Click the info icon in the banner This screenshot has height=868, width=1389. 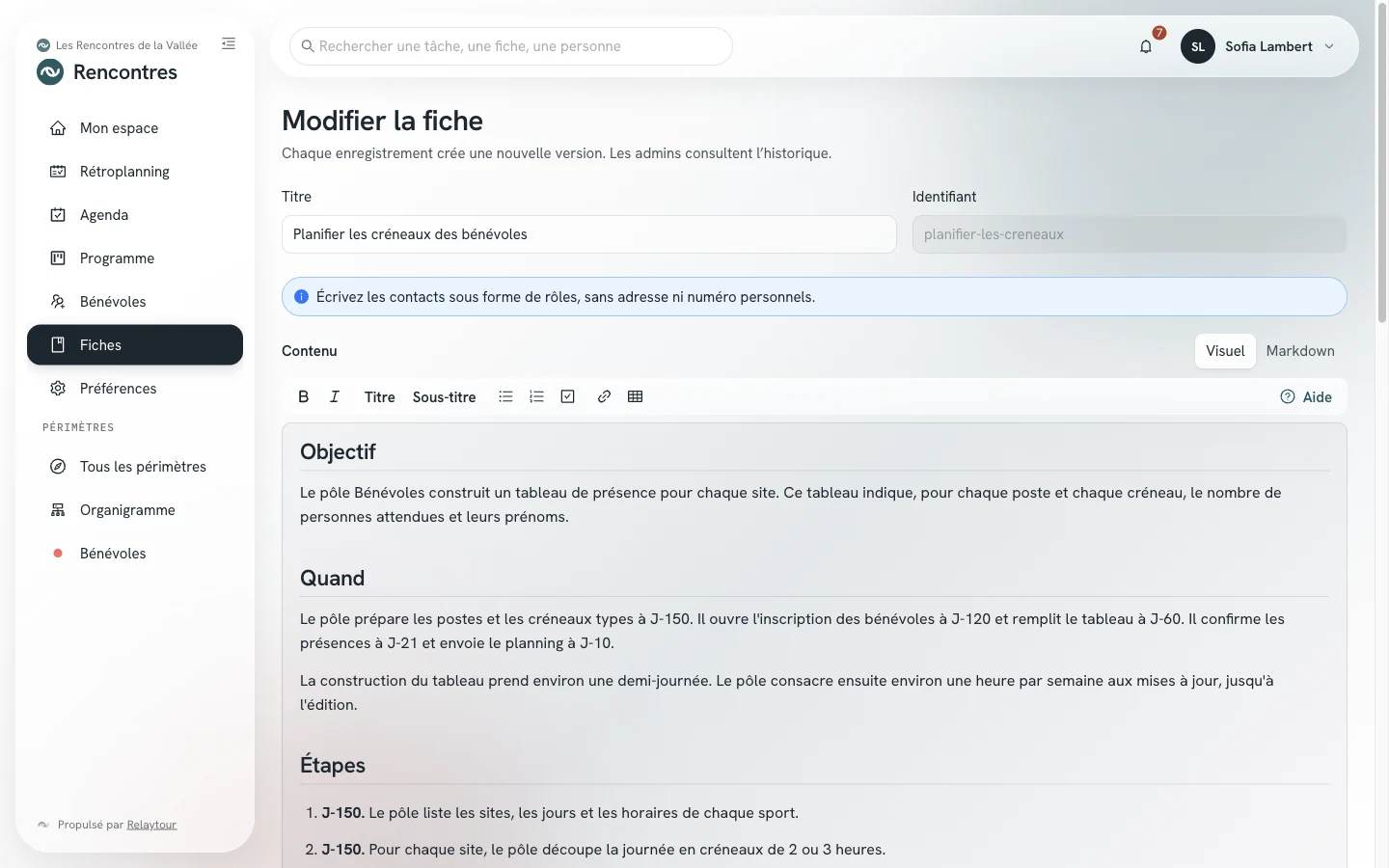(301, 297)
